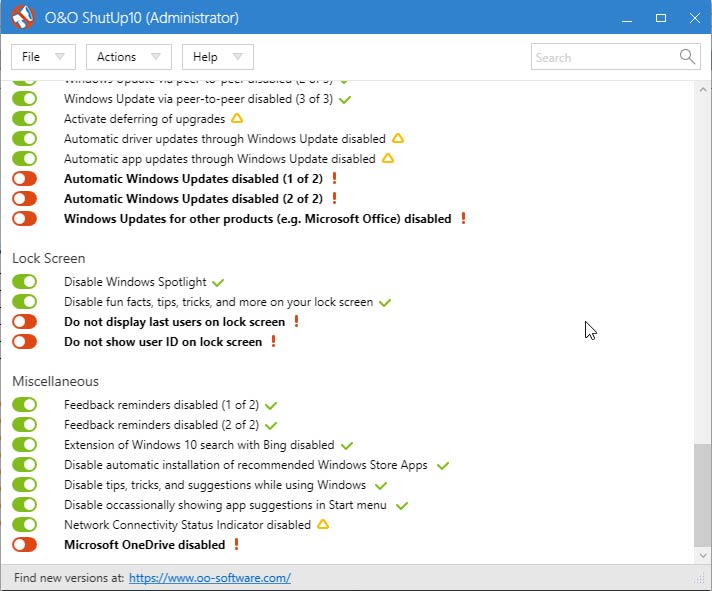Open the Actions dropdown menu
Image resolution: width=712 pixels, height=591 pixels.
coord(129,57)
